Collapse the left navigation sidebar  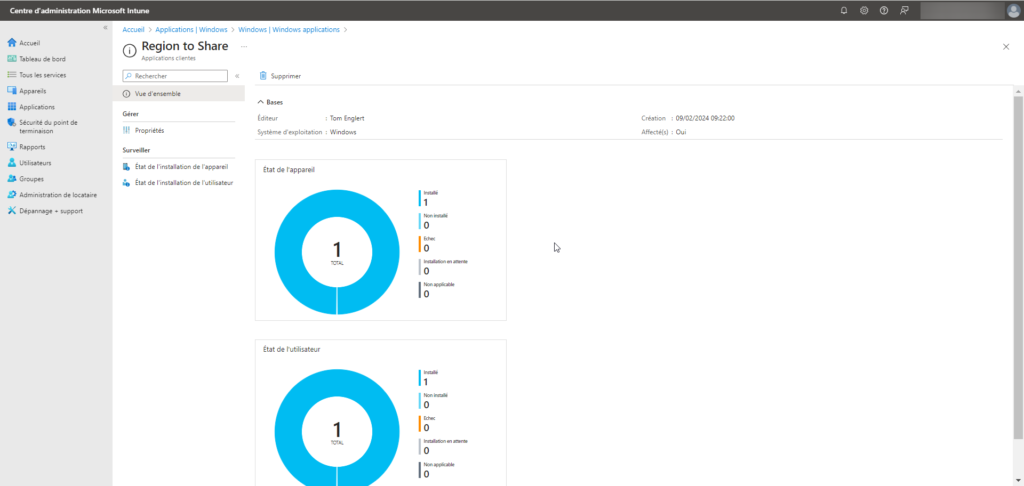[105, 27]
